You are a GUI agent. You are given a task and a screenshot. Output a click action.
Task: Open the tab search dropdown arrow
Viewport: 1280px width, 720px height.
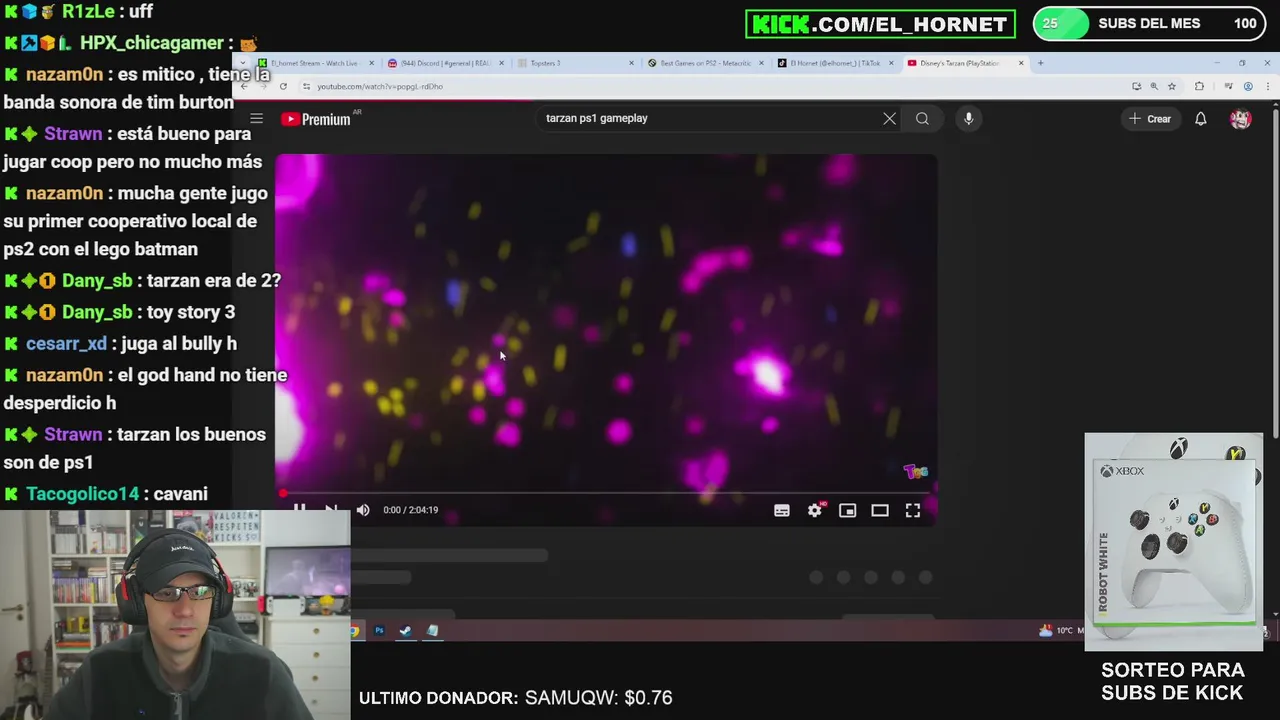click(242, 63)
